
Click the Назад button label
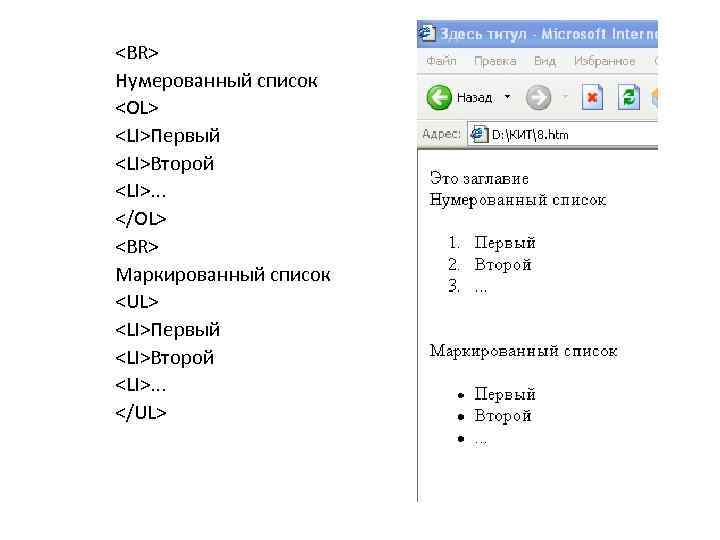pyautogui.click(x=474, y=98)
